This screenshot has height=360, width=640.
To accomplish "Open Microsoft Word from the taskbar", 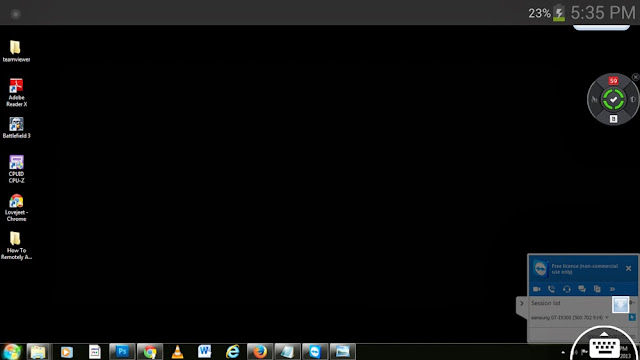I will coord(204,351).
